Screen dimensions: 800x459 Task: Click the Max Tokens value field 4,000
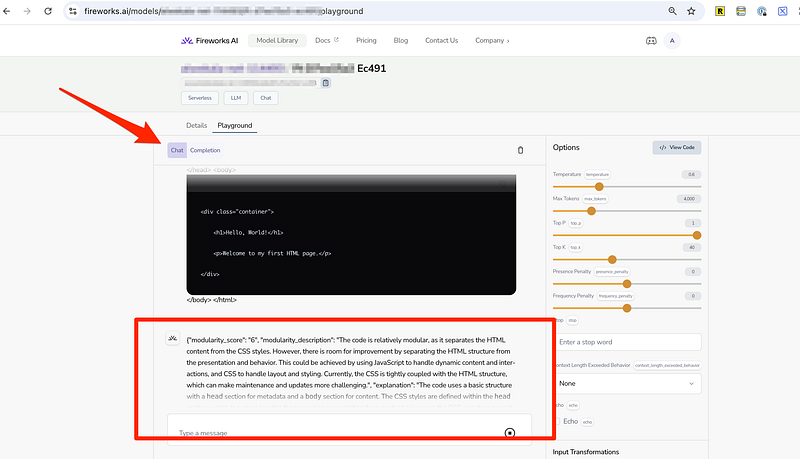689,198
